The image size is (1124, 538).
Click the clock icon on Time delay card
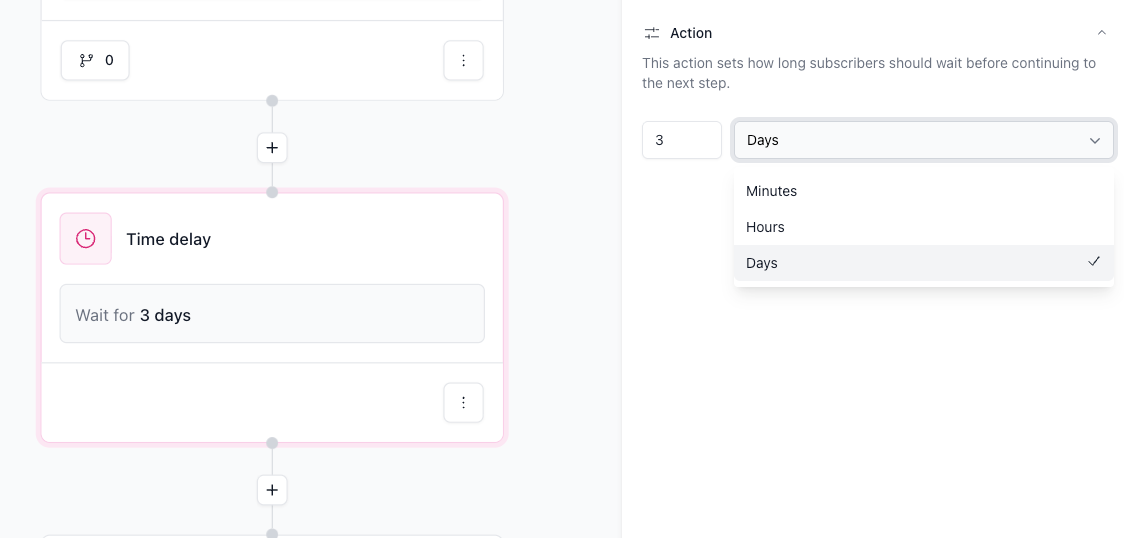point(86,239)
